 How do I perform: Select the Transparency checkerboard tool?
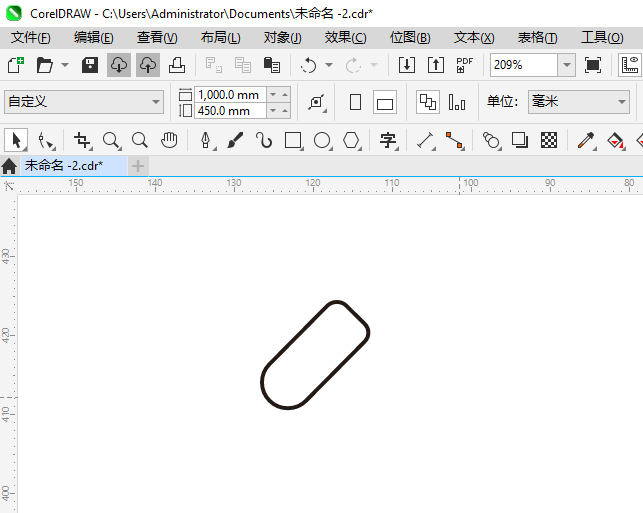coord(549,140)
